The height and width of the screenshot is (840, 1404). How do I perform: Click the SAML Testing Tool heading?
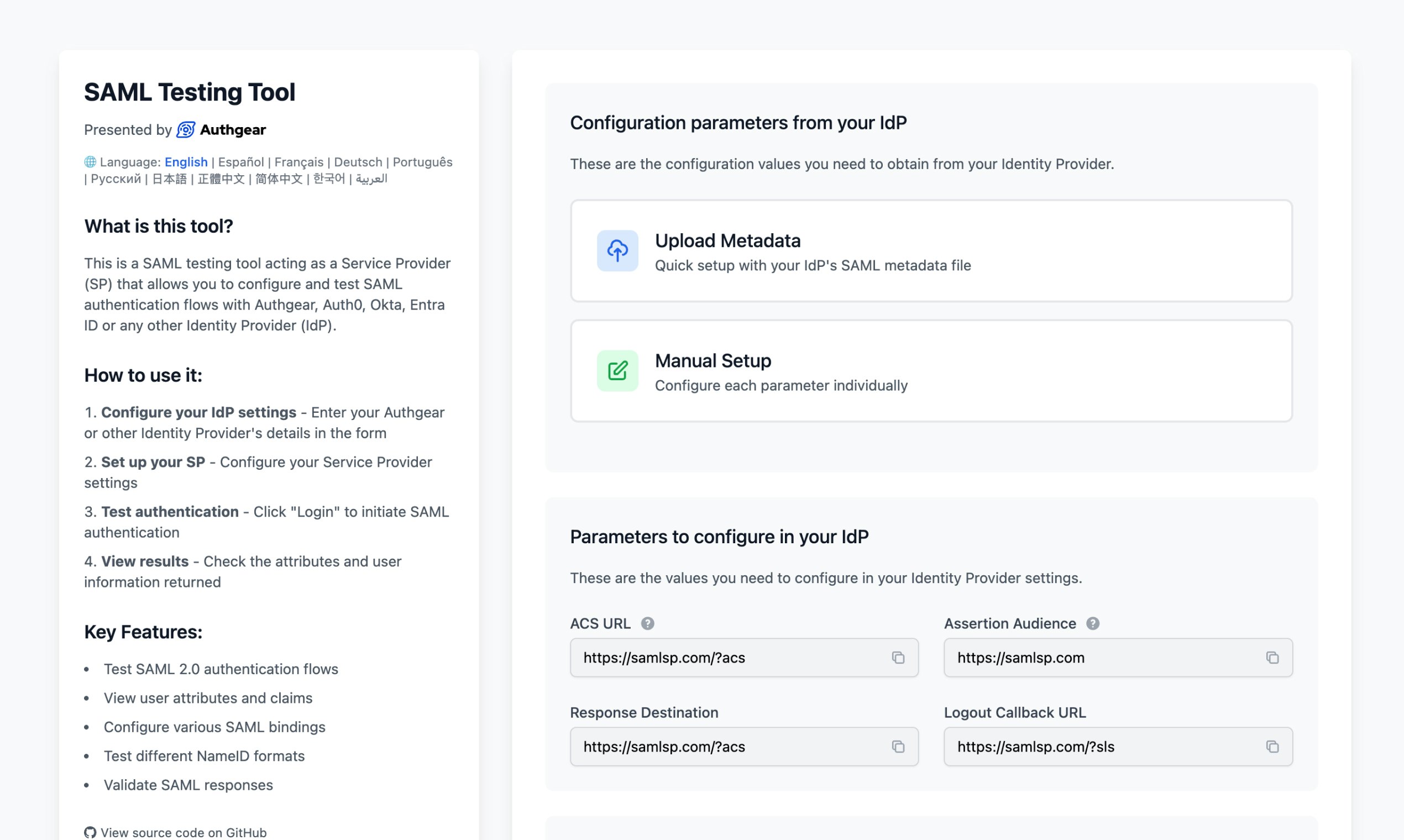click(x=190, y=92)
